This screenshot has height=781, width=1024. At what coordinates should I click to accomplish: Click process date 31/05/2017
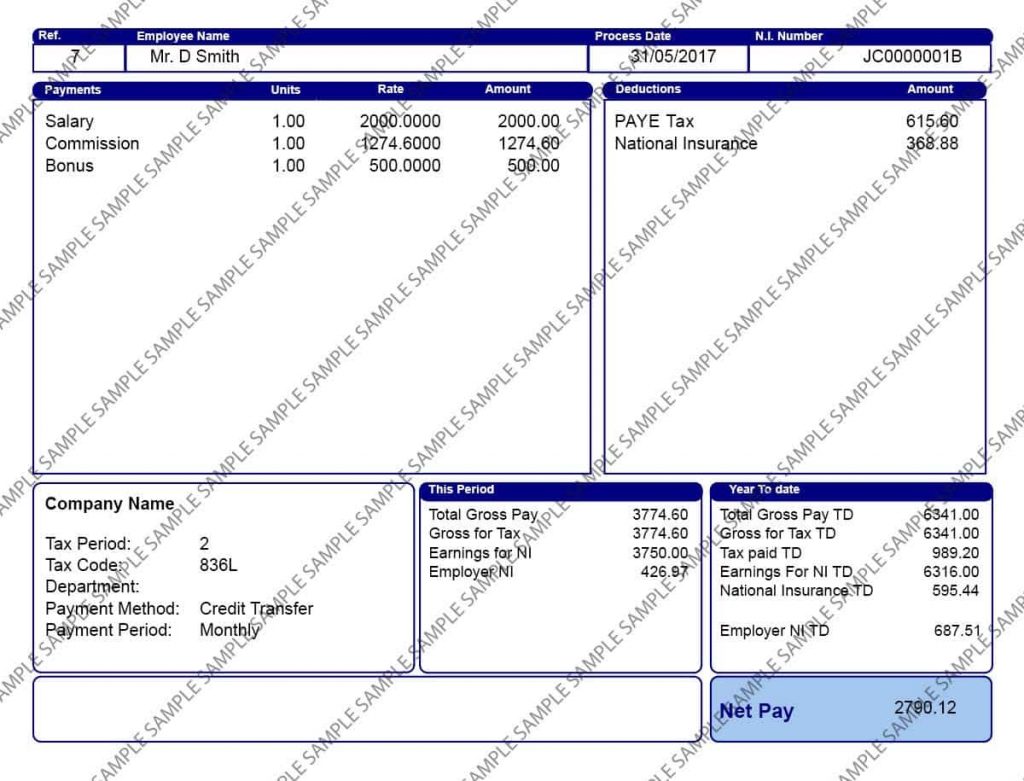click(x=673, y=57)
